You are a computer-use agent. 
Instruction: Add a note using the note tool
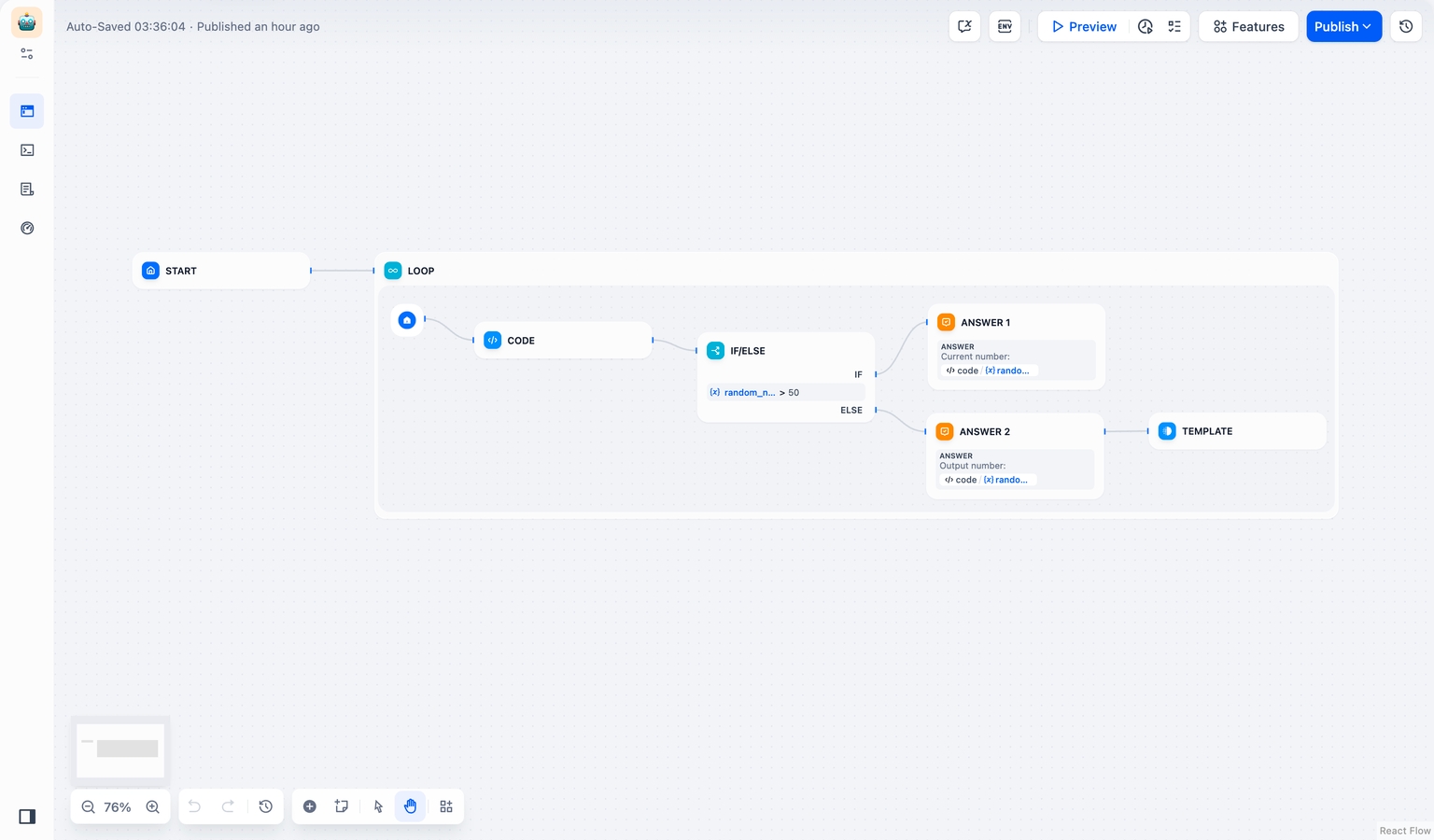click(x=341, y=805)
